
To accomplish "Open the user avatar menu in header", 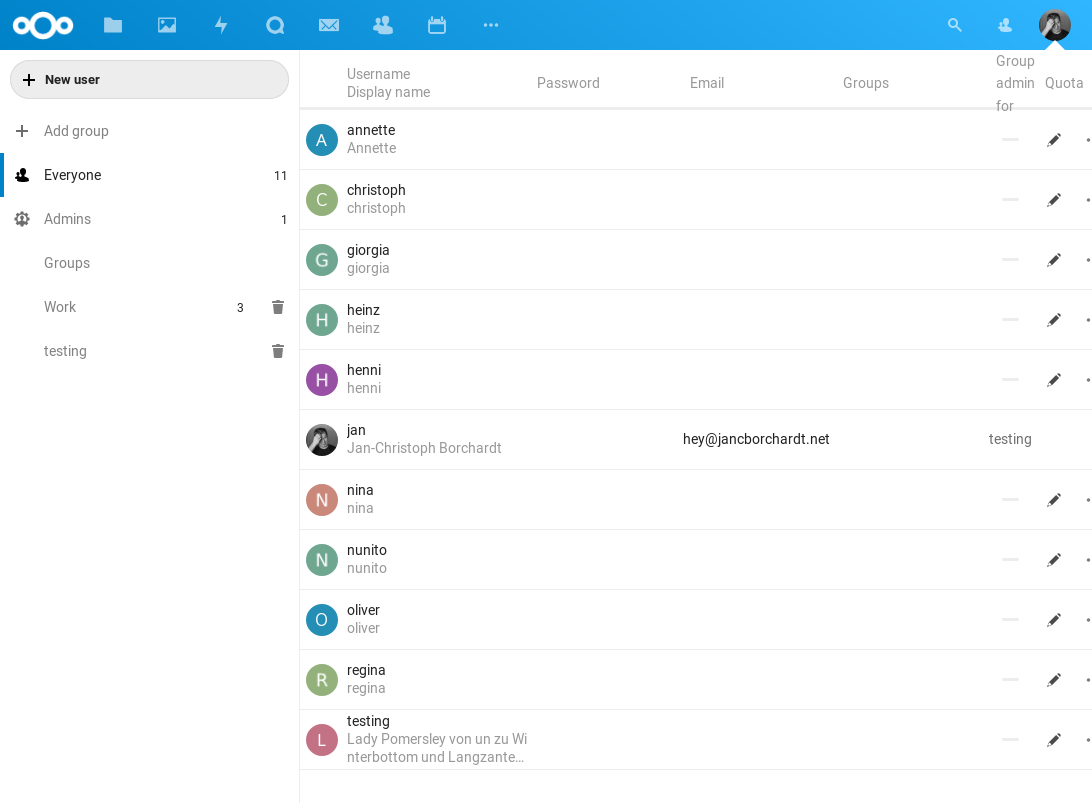I will [x=1054, y=26].
